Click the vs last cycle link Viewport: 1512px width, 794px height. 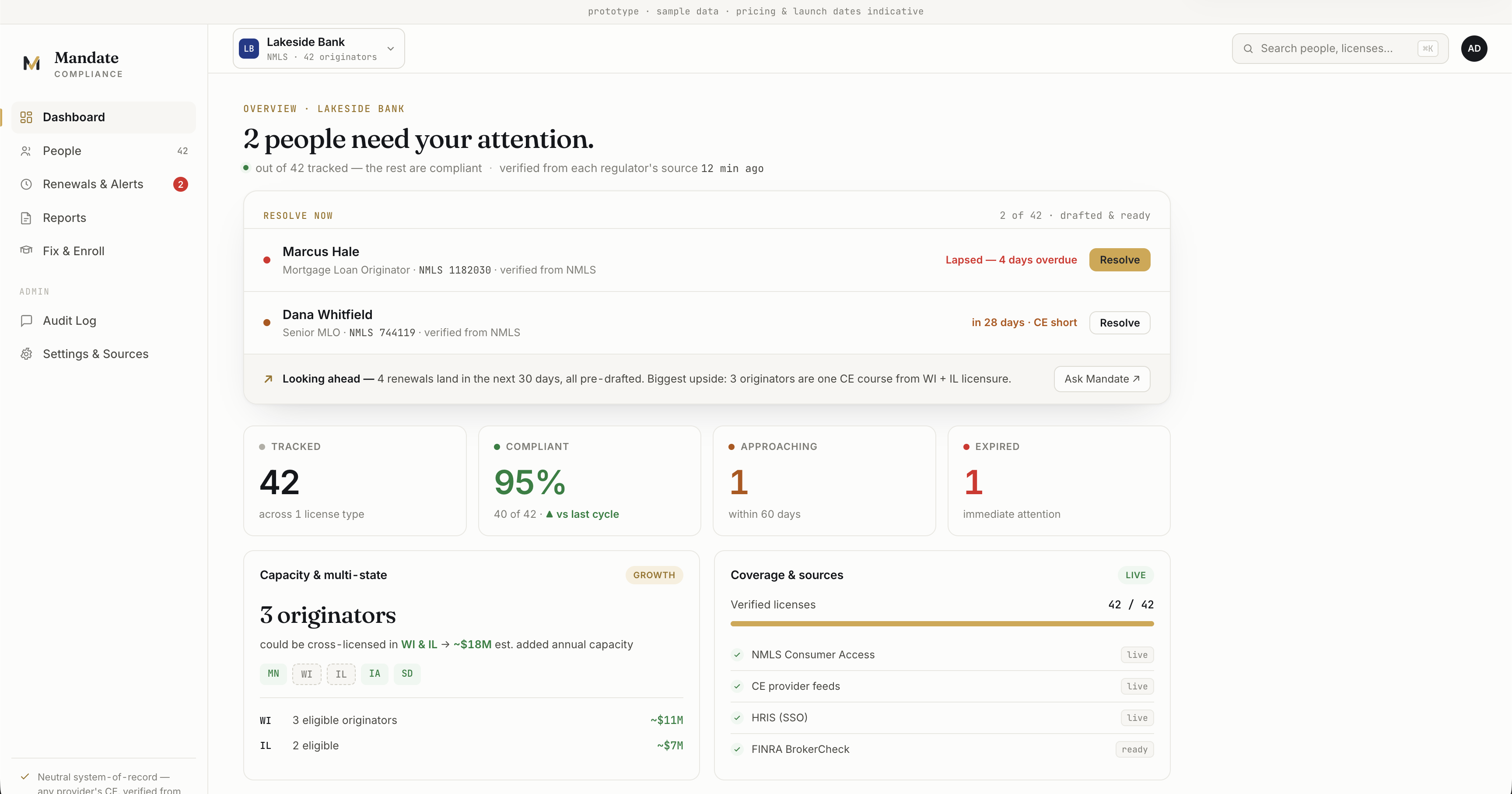[588, 514]
